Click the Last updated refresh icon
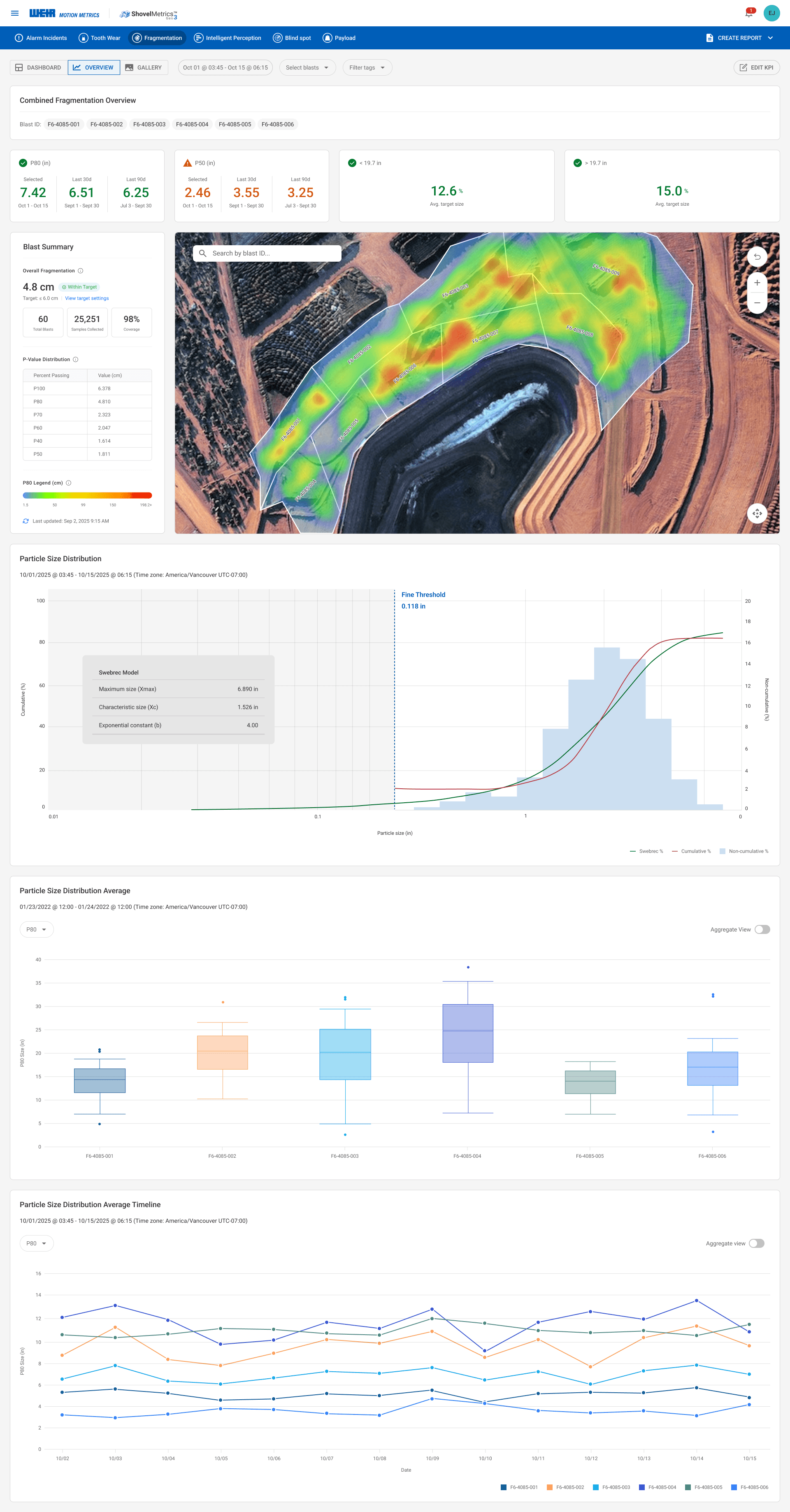This screenshot has height=1512, width=790. [26, 521]
